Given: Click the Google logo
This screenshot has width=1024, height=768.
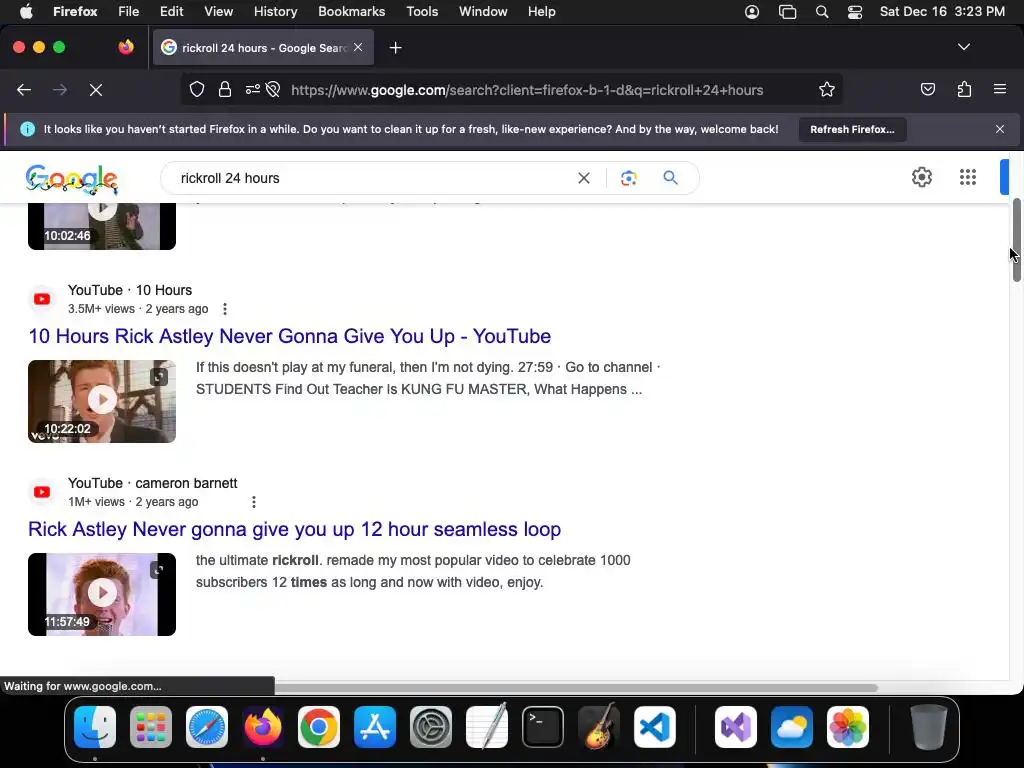Looking at the screenshot, I should (72, 179).
